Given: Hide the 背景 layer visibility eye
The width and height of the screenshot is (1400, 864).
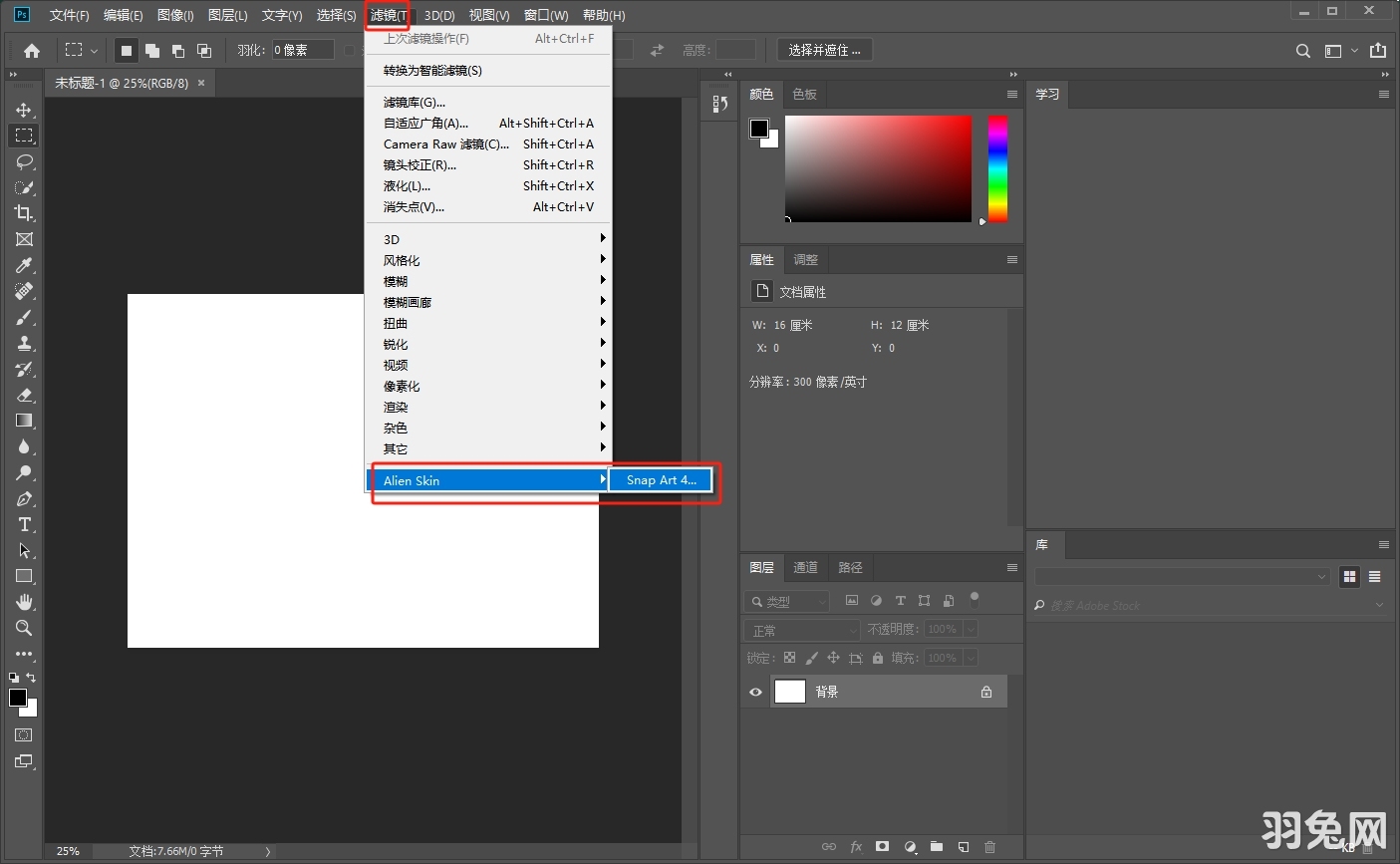Looking at the screenshot, I should point(755,692).
